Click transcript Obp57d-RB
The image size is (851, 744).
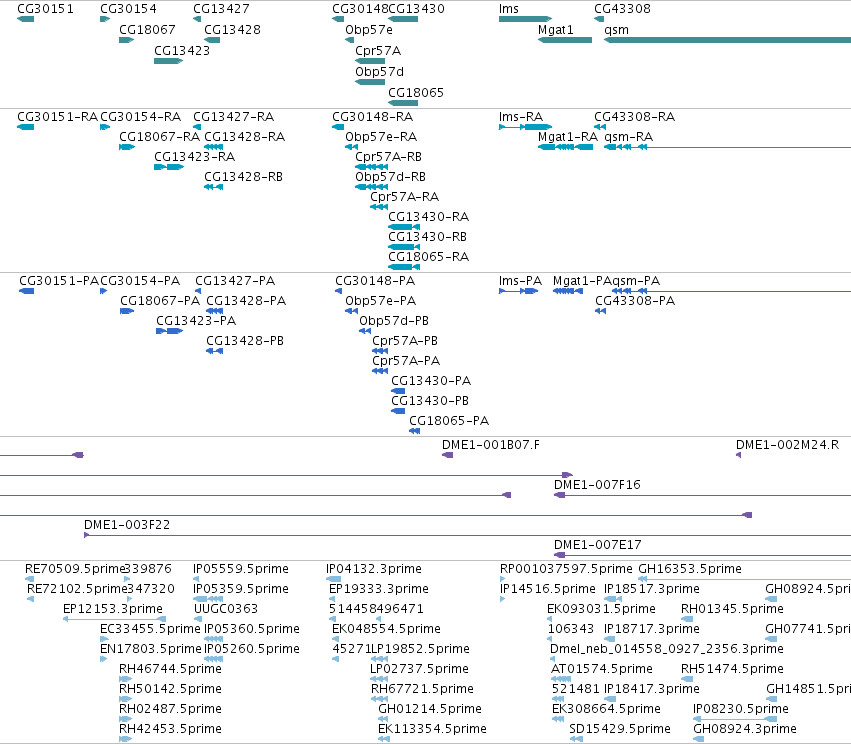(371, 187)
